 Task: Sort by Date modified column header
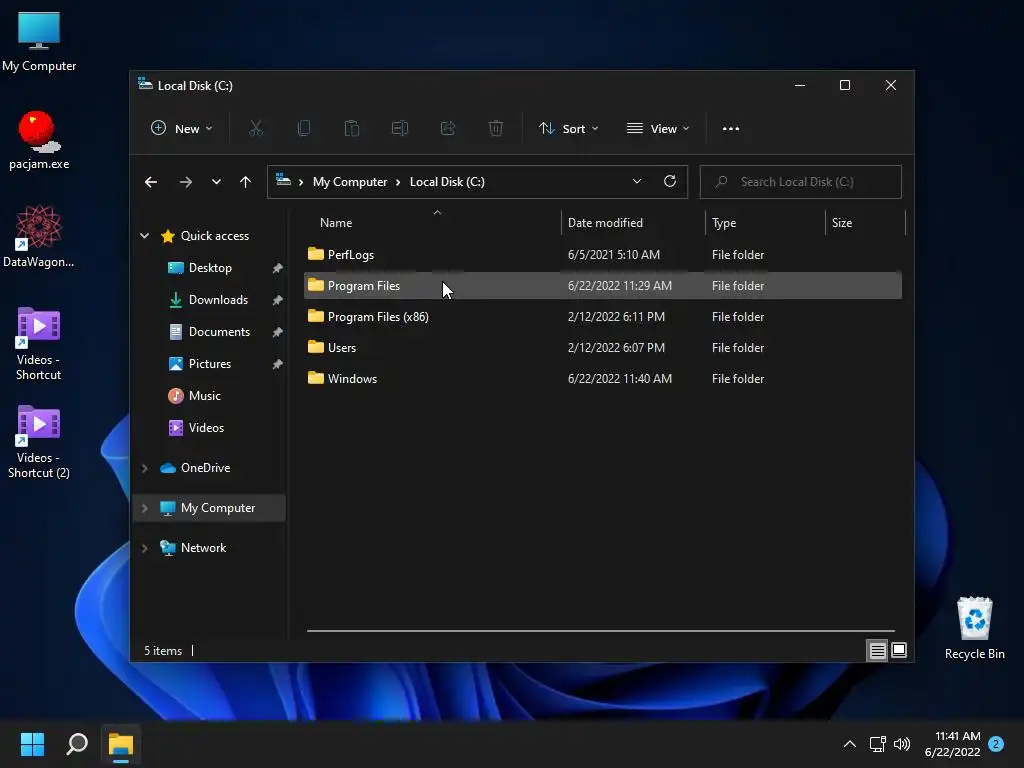tap(605, 223)
